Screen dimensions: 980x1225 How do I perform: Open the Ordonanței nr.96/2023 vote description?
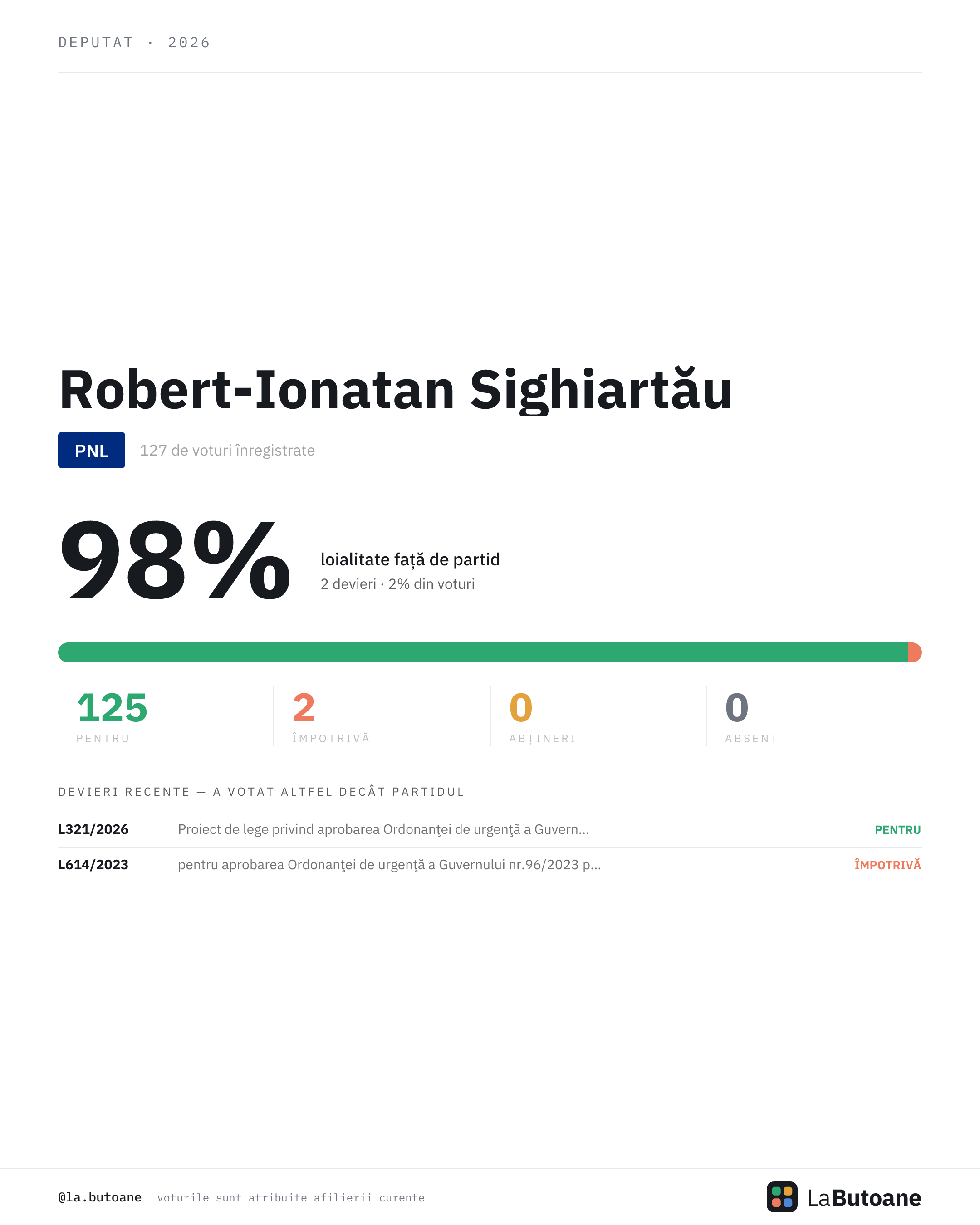(x=389, y=865)
